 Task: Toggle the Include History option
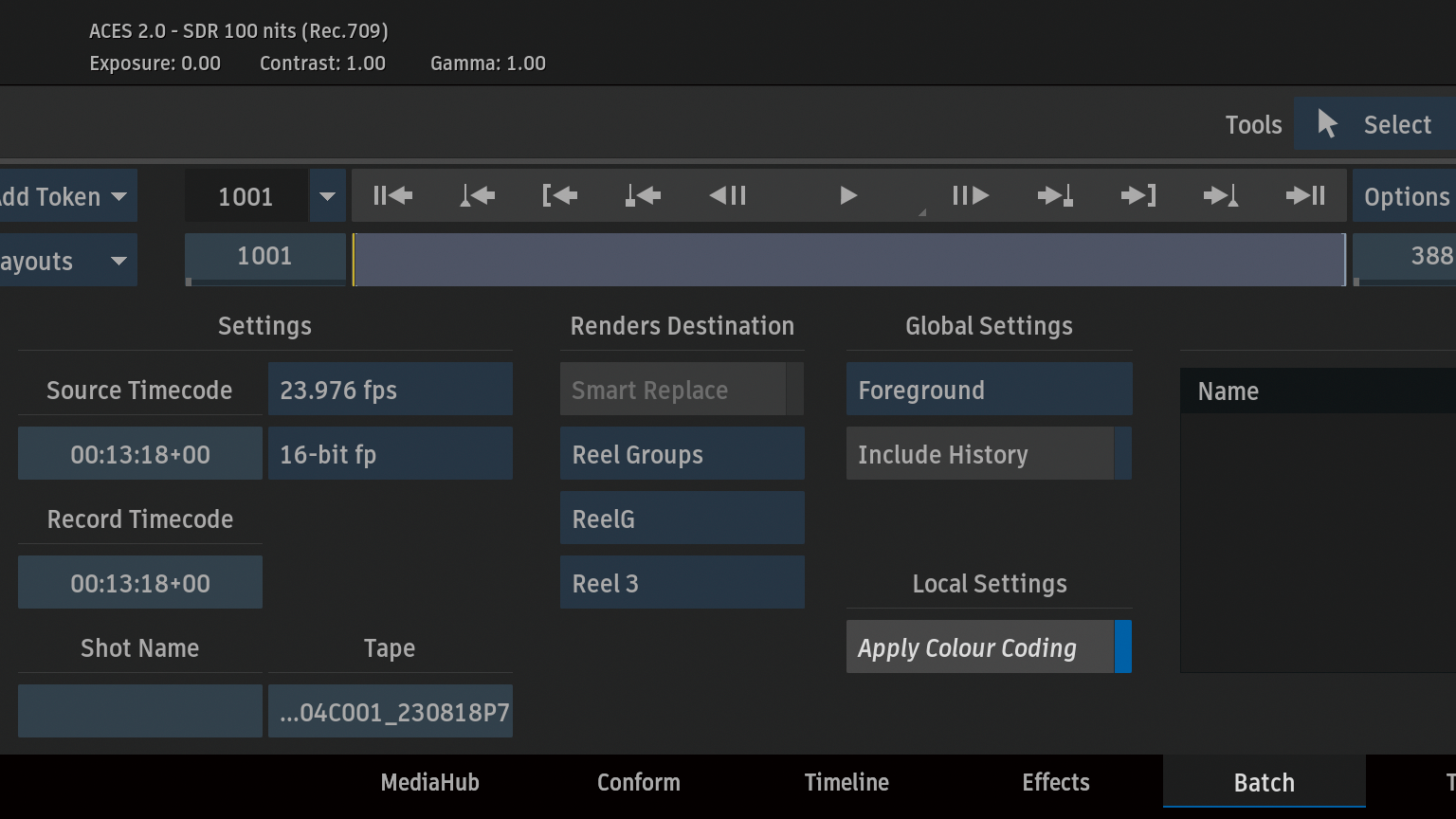click(x=989, y=454)
